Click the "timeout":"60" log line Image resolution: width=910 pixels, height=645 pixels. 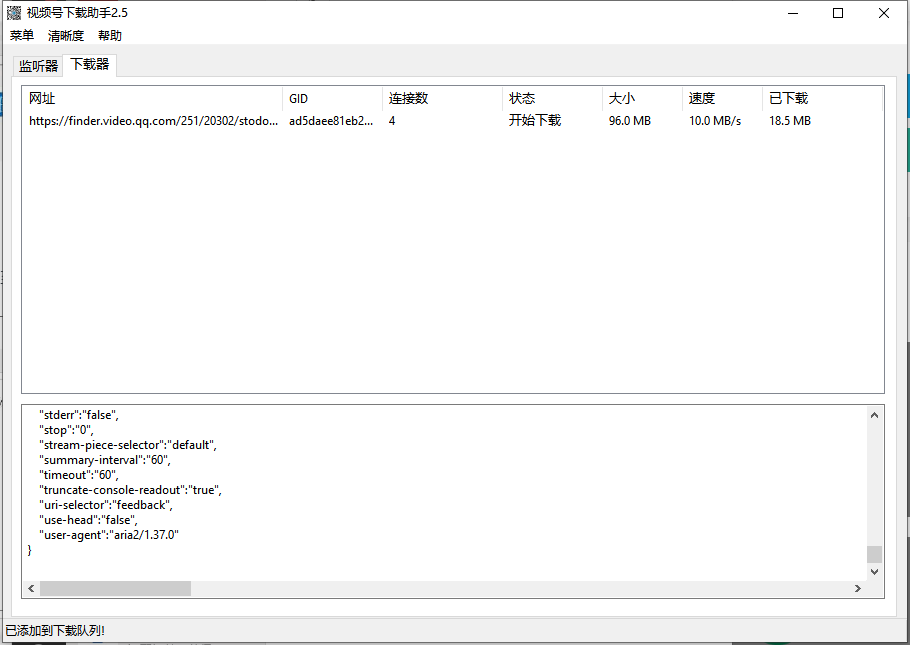pyautogui.click(x=79, y=475)
